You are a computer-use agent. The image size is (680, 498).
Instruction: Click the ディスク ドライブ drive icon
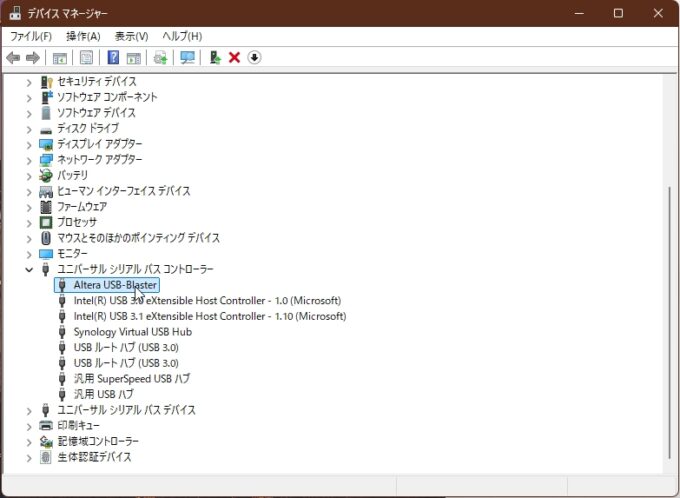click(46, 129)
